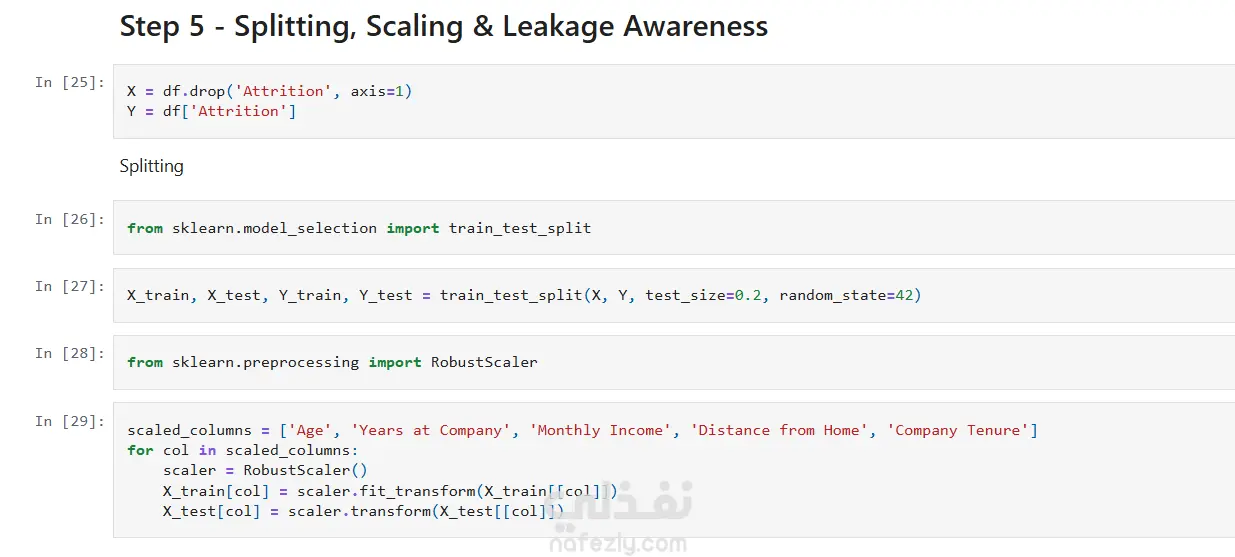
Task: Select the In [25] cell prompt
Action: coord(70,82)
